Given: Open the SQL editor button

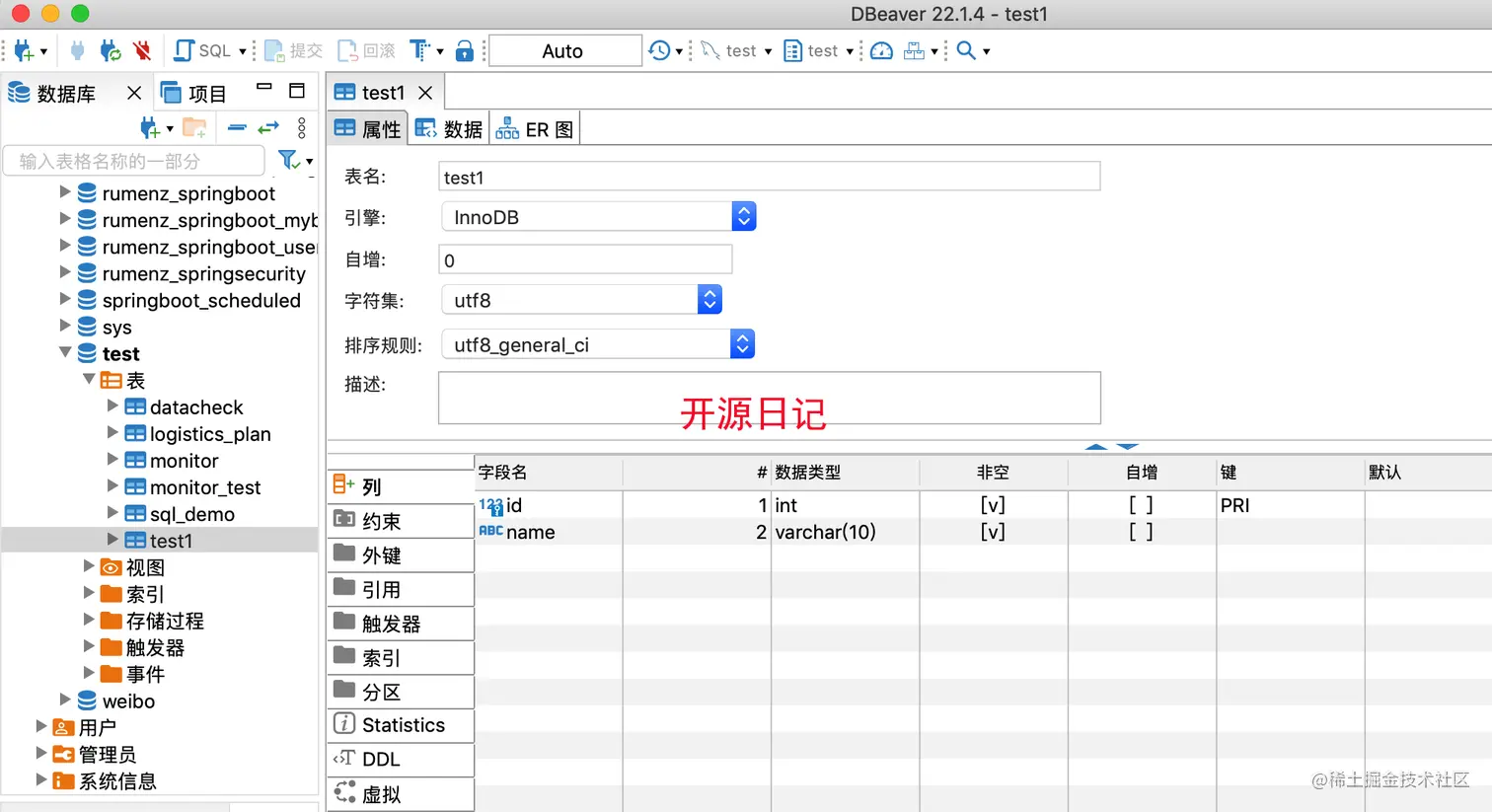Looking at the screenshot, I should coord(203,50).
